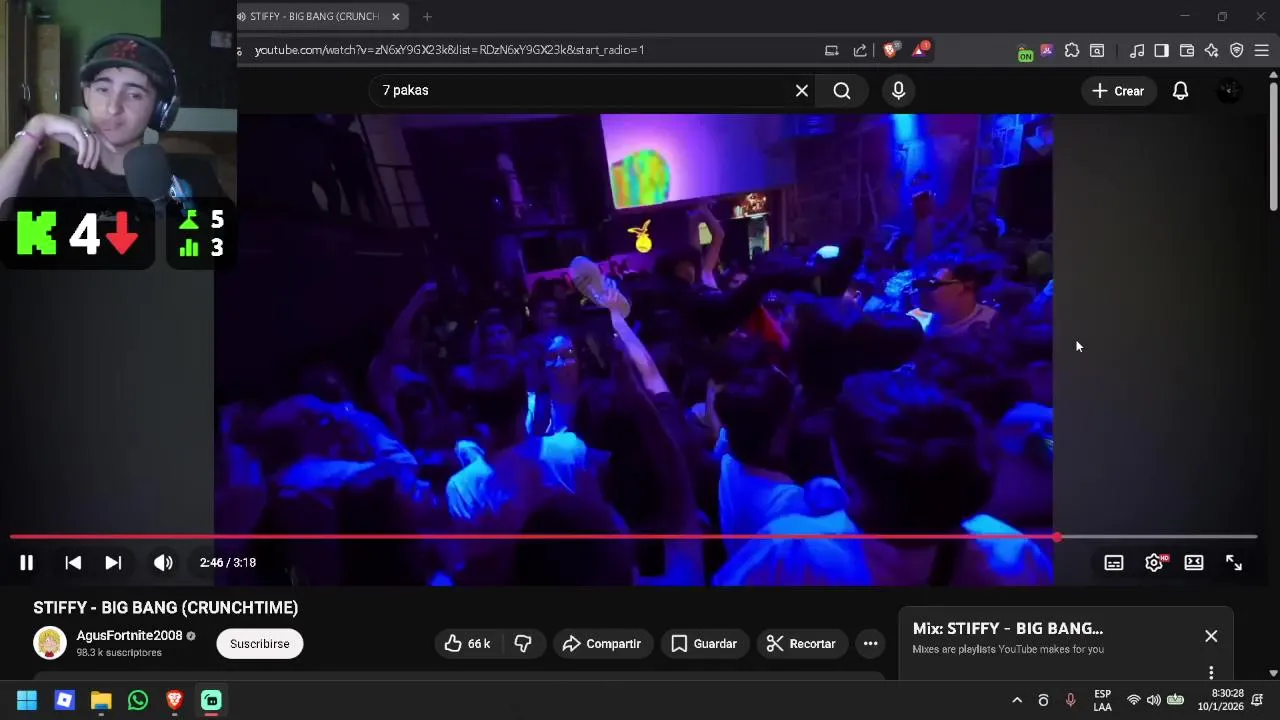The width and height of the screenshot is (1280, 720).
Task: Open Brave Shields lion icon
Action: tap(891, 50)
